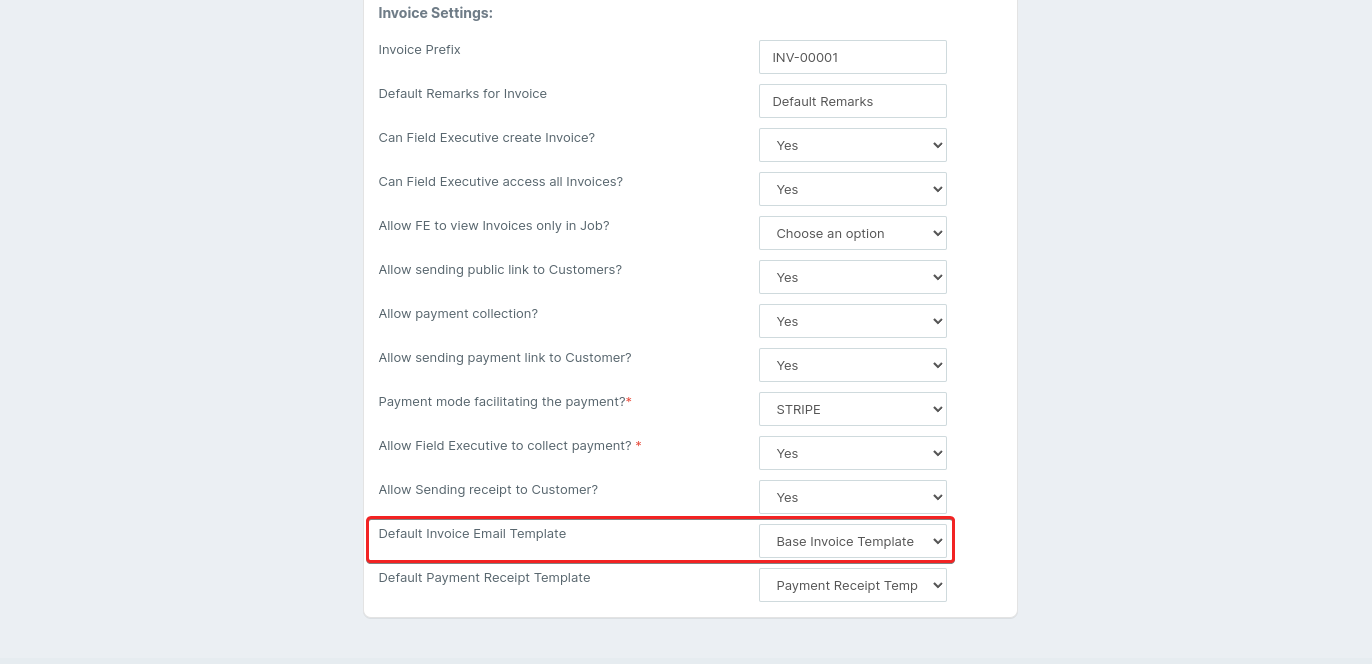
Task: Click the 'Allow FE to view Invoices only in Job?' label
Action: click(493, 226)
